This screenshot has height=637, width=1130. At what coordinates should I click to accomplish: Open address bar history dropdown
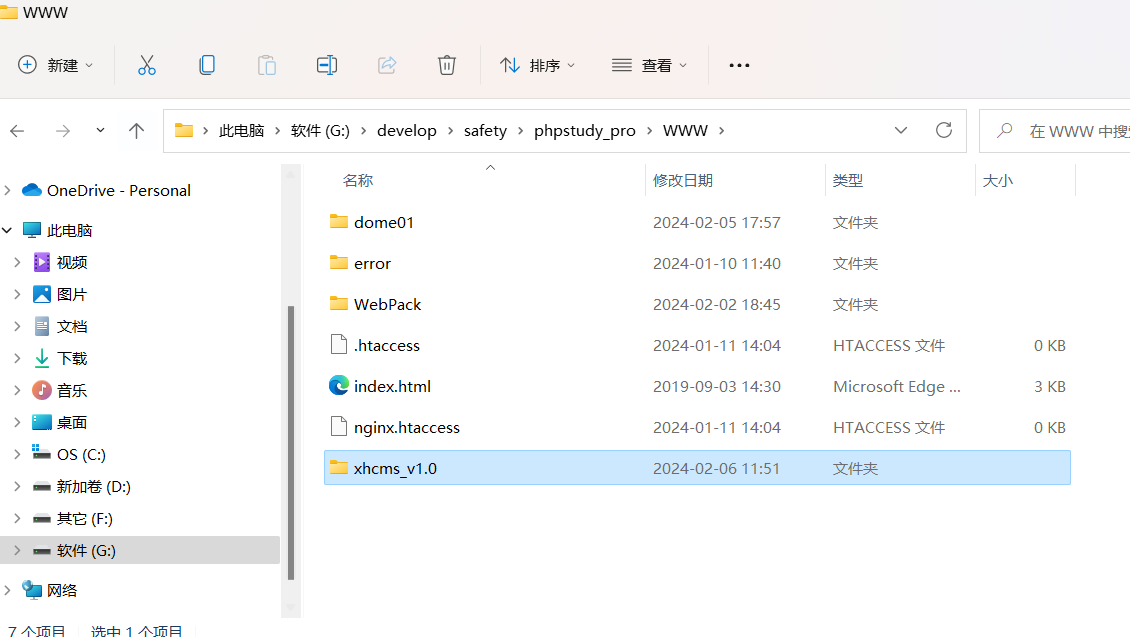901,130
